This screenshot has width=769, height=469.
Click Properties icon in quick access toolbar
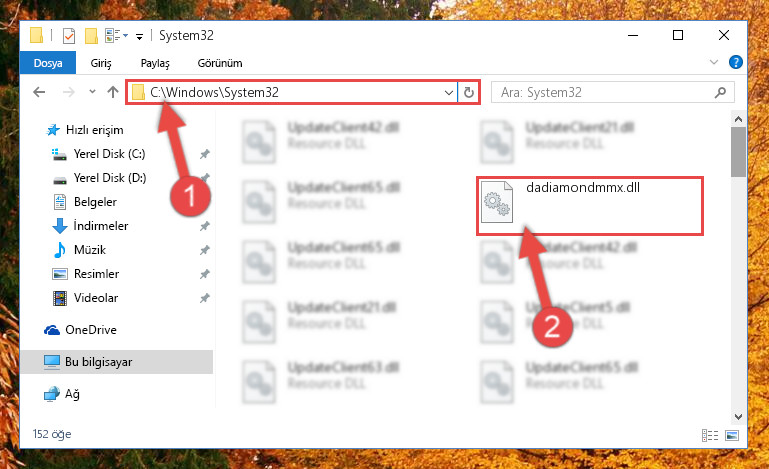point(69,36)
